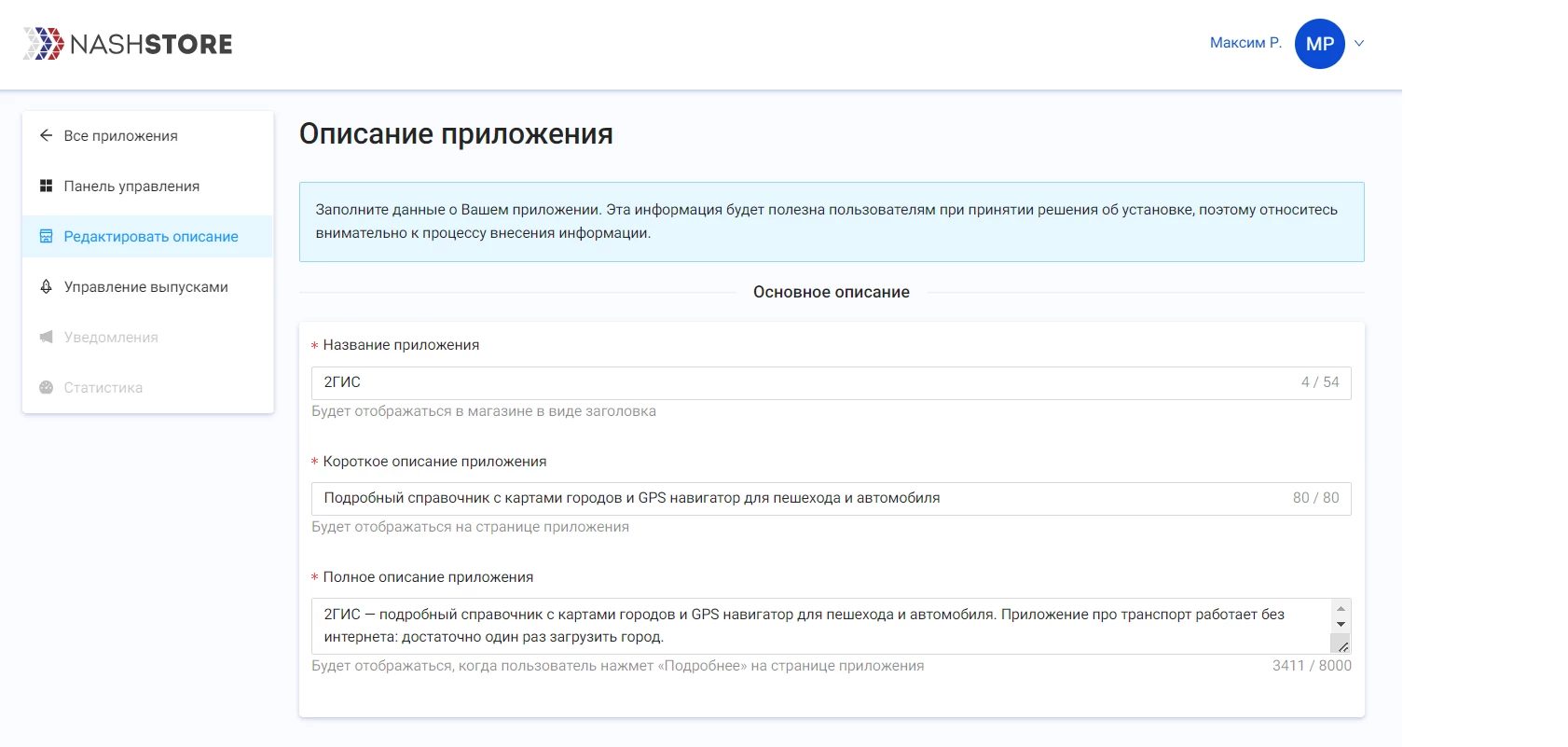
Task: Click the Название приложения label
Action: click(x=401, y=345)
